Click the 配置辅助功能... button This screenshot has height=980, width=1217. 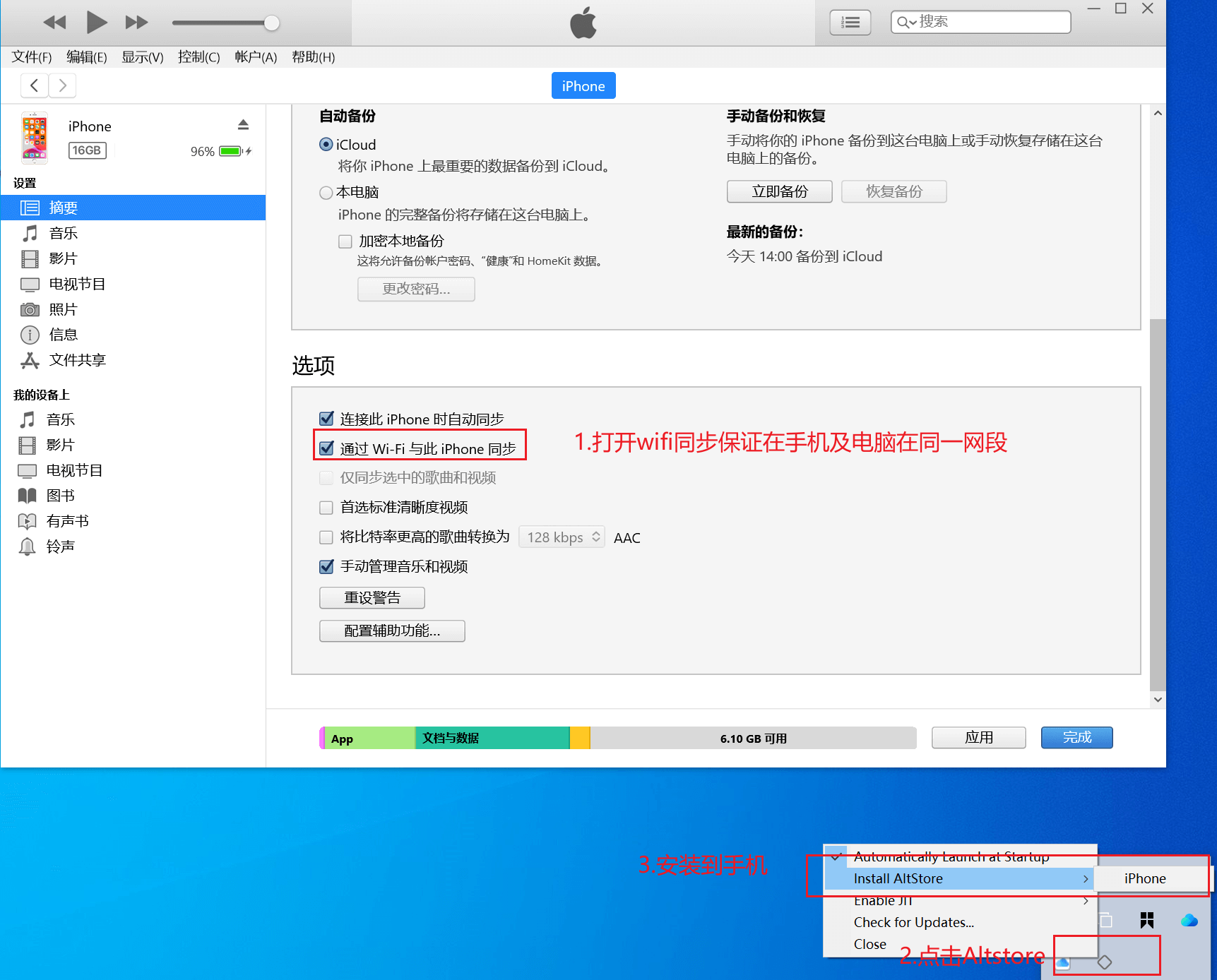coord(392,631)
